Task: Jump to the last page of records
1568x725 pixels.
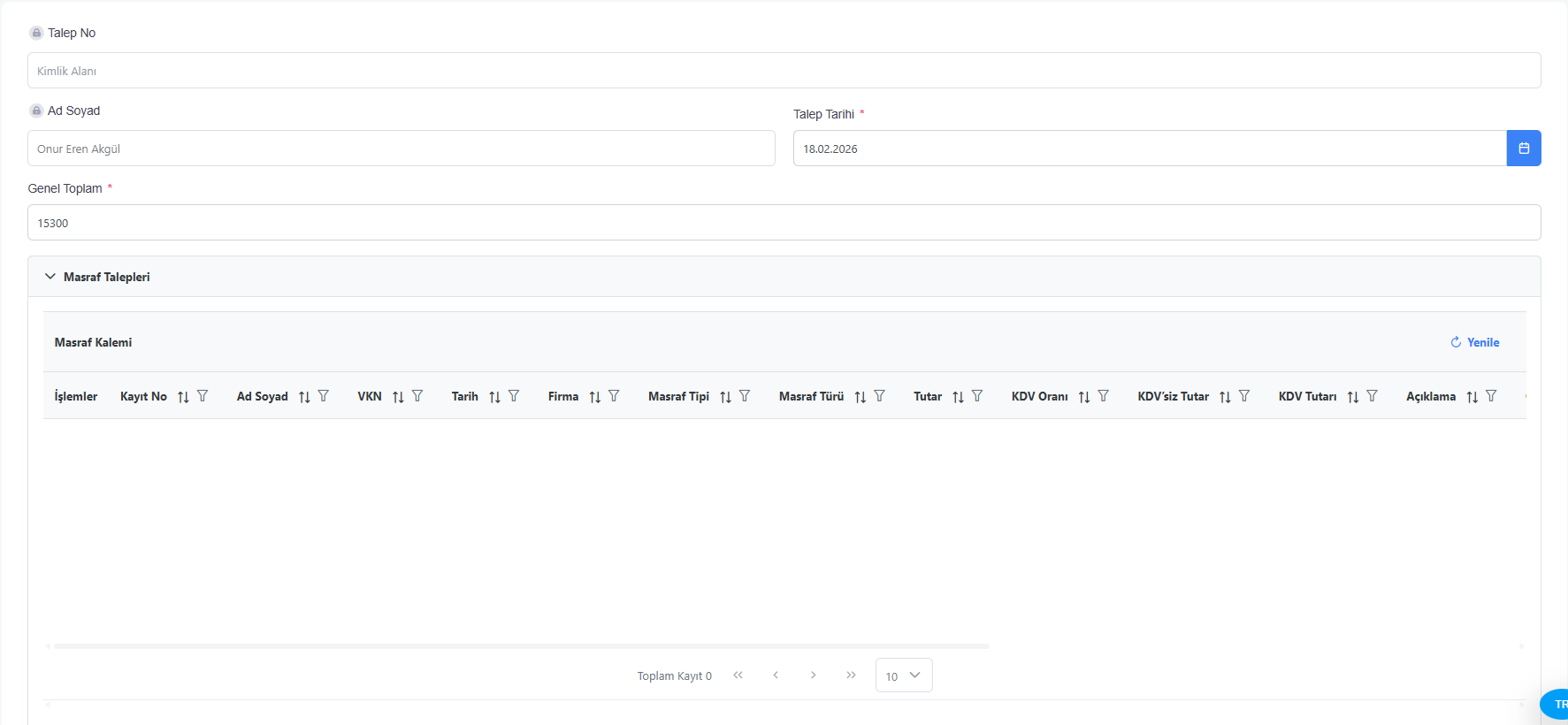Action: tap(851, 675)
